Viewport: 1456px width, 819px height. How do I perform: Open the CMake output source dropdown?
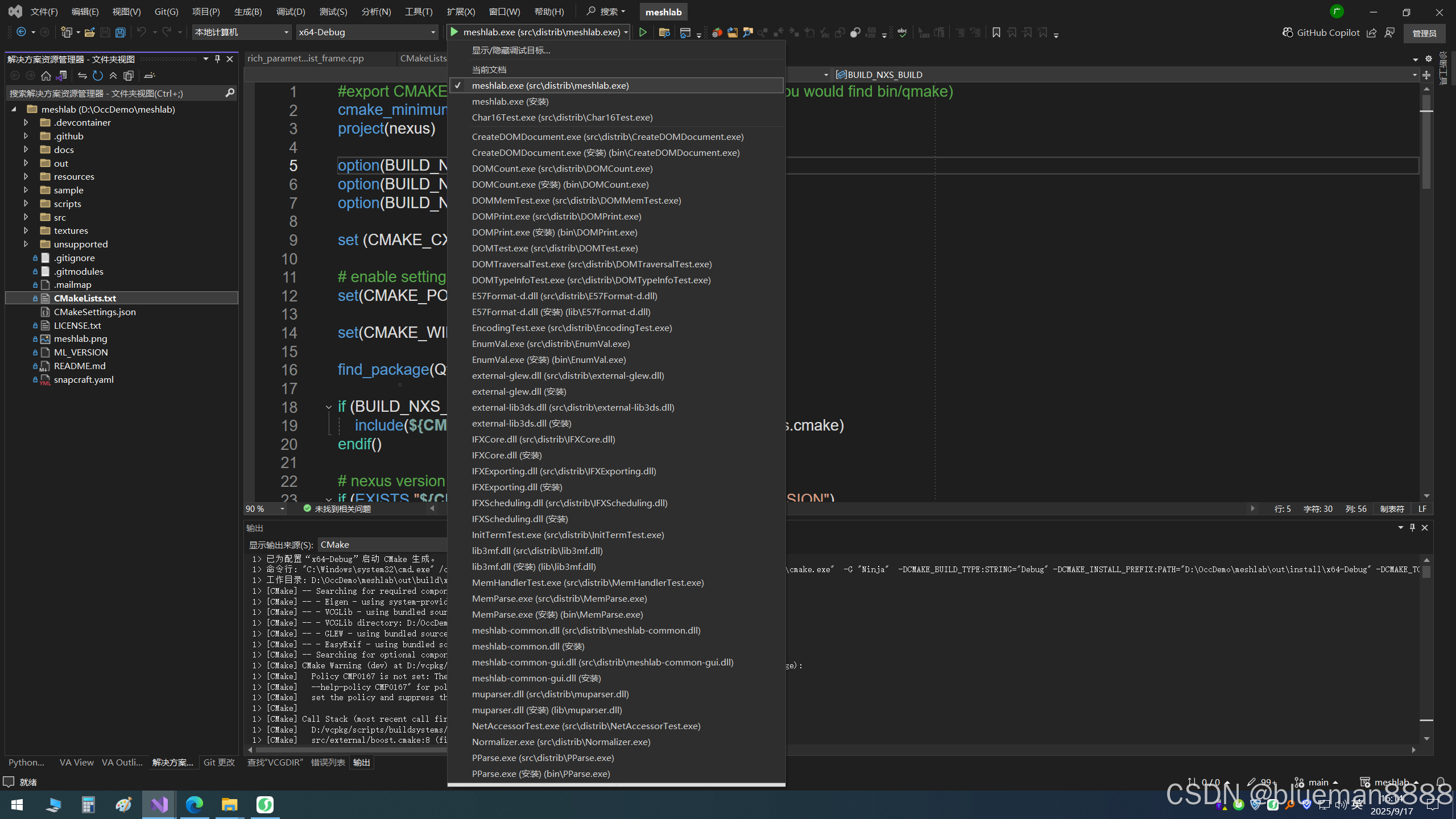click(x=383, y=544)
